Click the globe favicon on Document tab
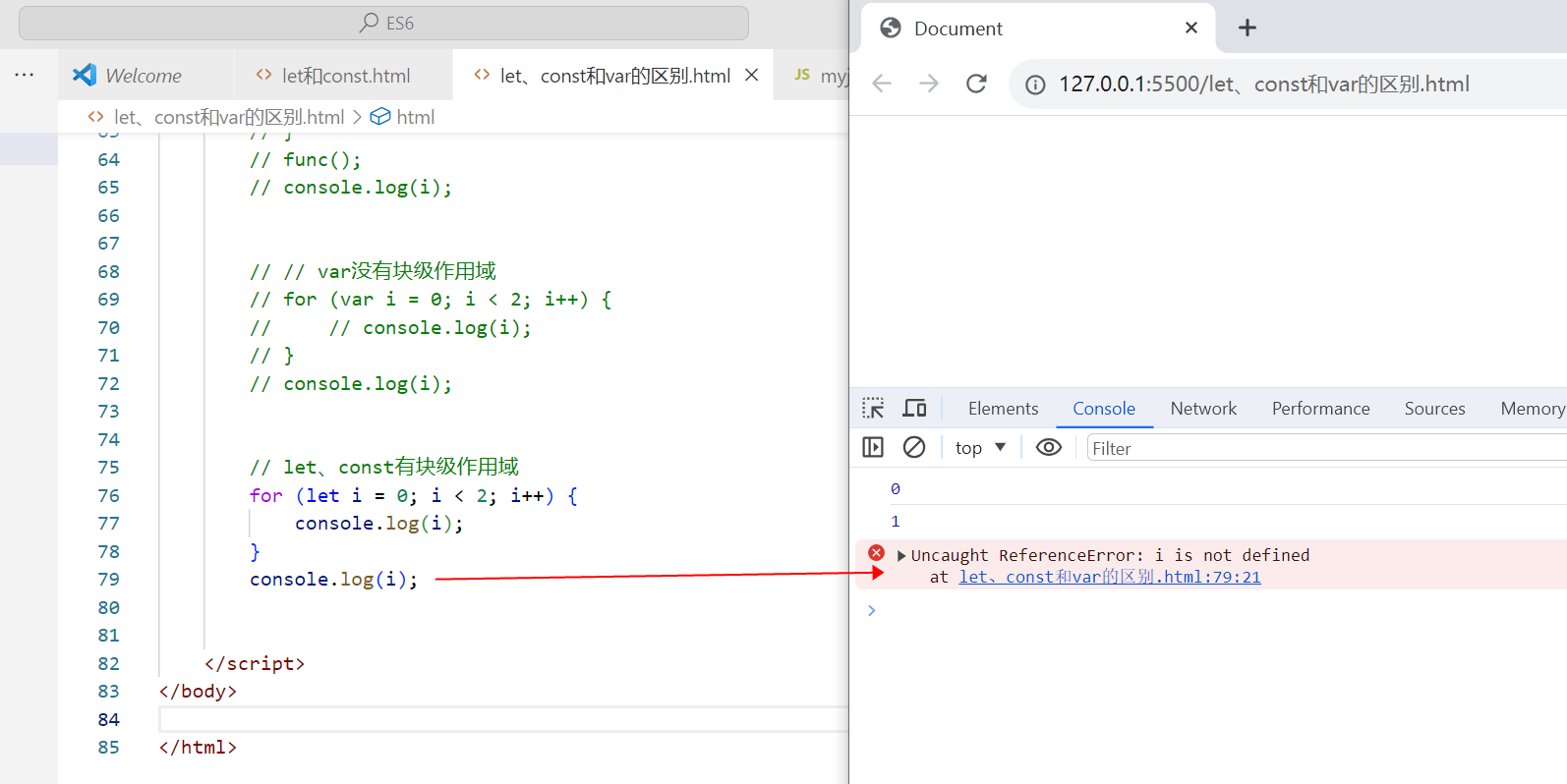This screenshot has width=1567, height=784. click(891, 28)
